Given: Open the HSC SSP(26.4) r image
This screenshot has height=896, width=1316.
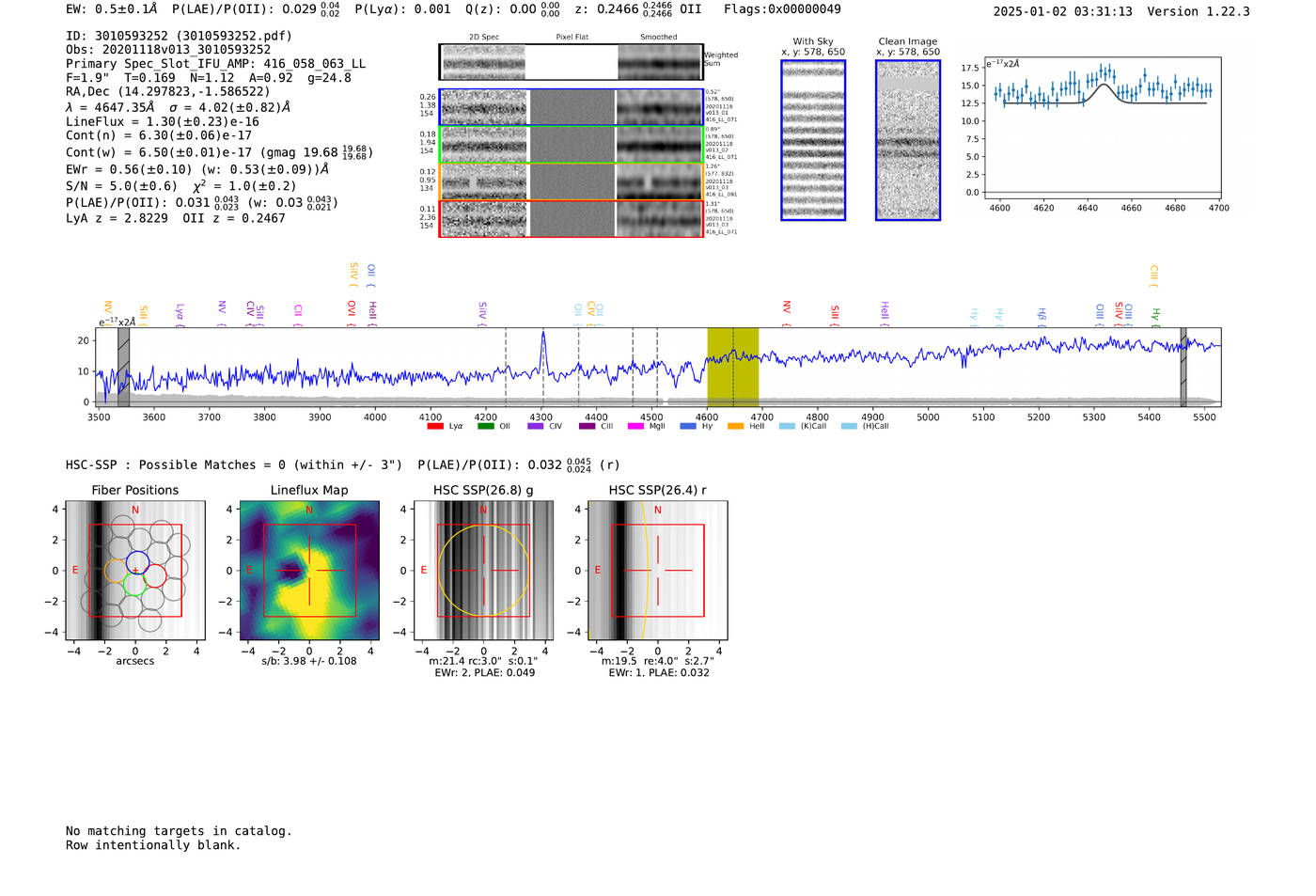Looking at the screenshot, I should (658, 571).
